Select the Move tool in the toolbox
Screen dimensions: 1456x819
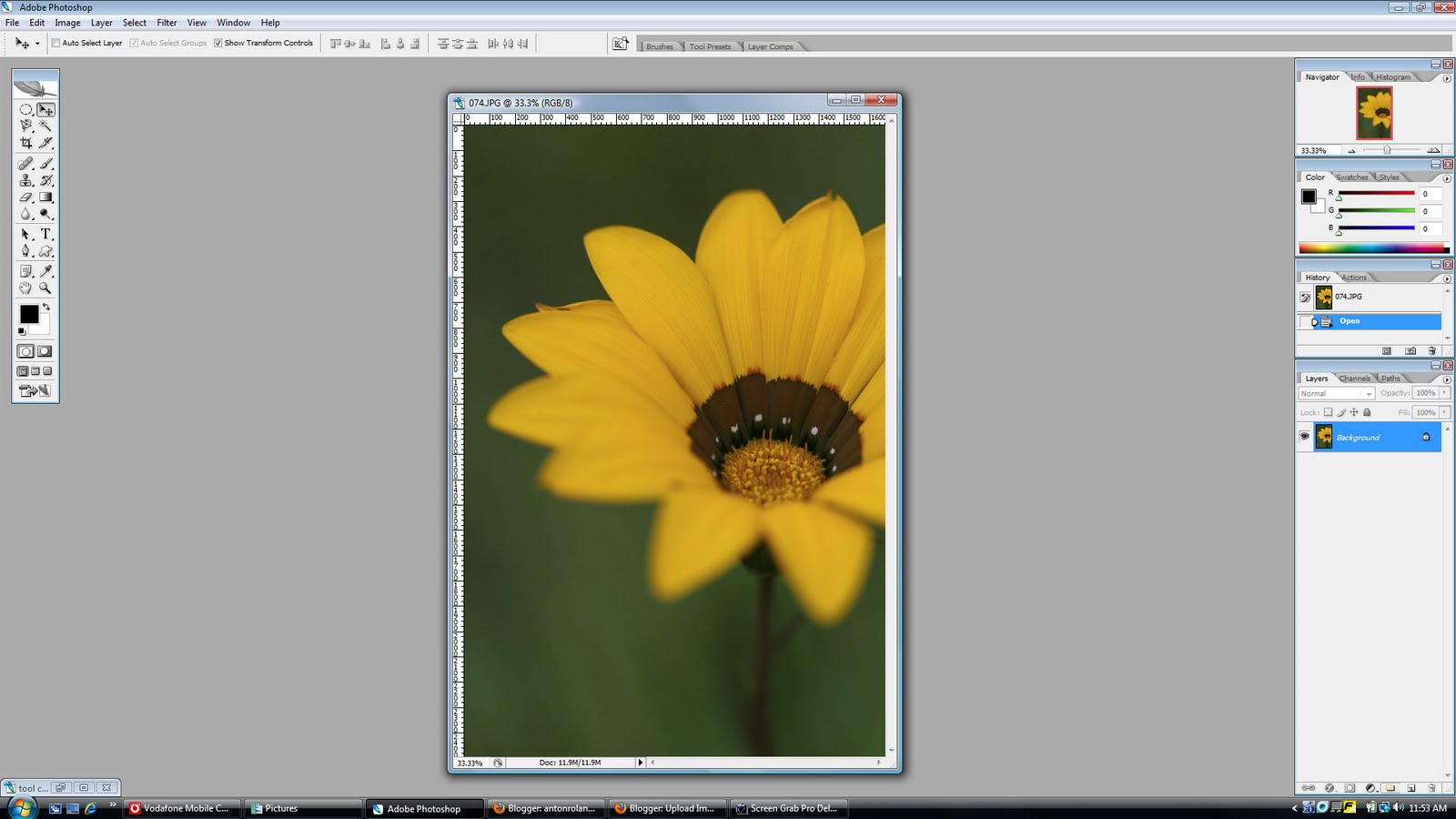(x=45, y=109)
